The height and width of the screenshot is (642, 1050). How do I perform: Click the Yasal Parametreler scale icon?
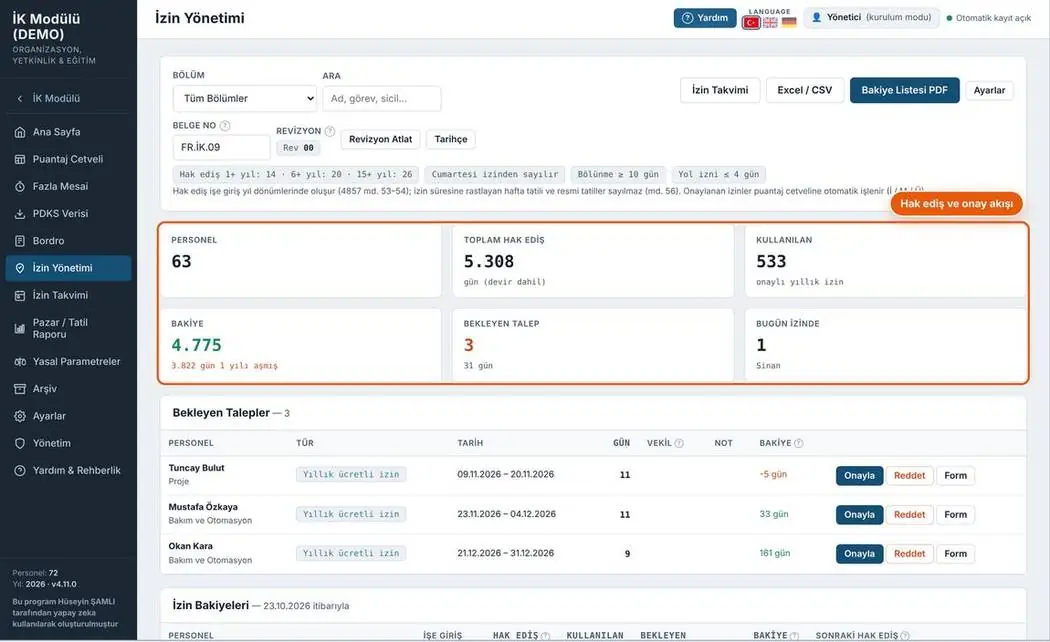tap(20, 362)
